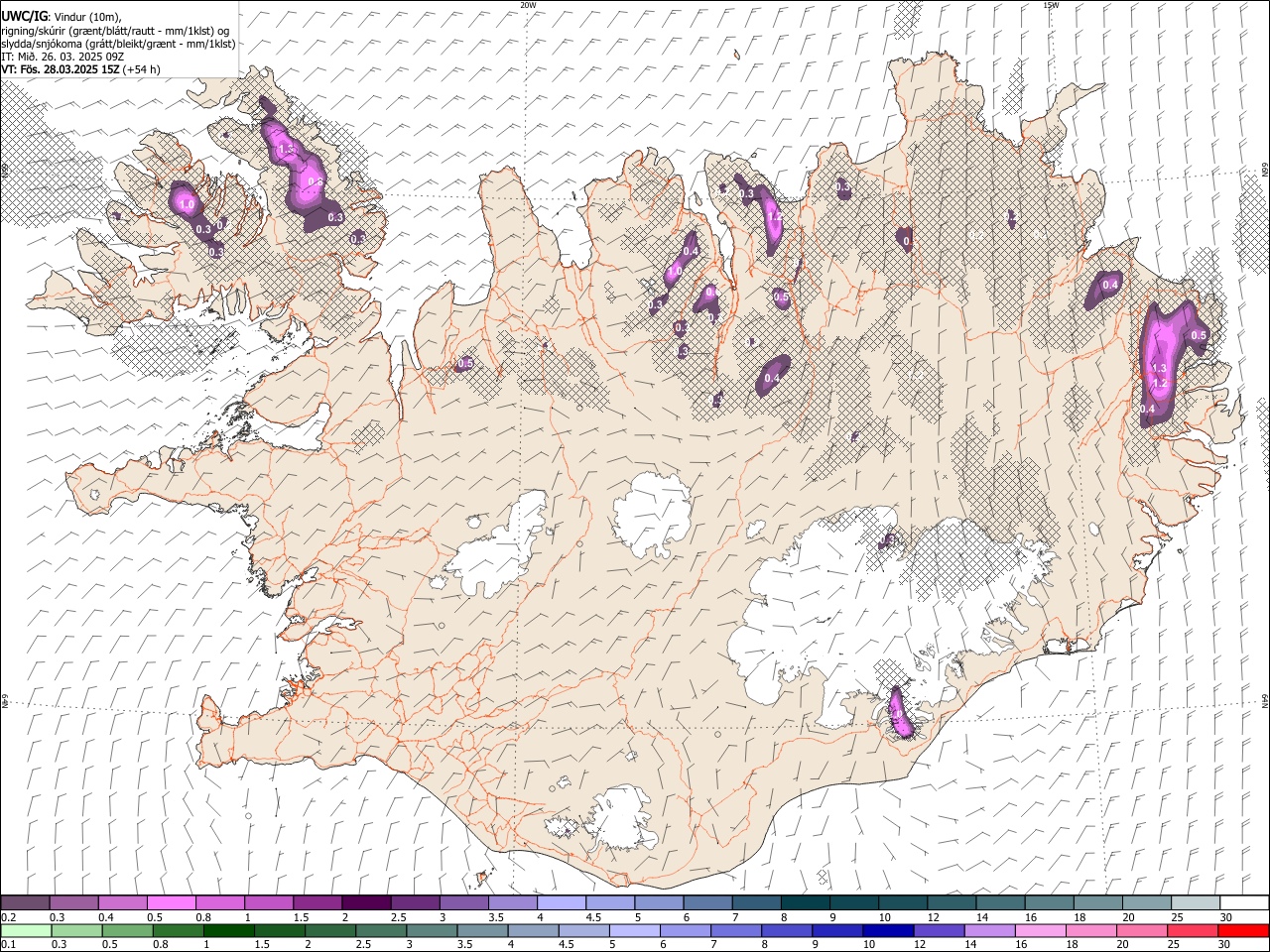Viewport: 1270px width, 952px height.
Task: Select the red 30 swatch in bottom legend row
Action: click(x=1244, y=930)
